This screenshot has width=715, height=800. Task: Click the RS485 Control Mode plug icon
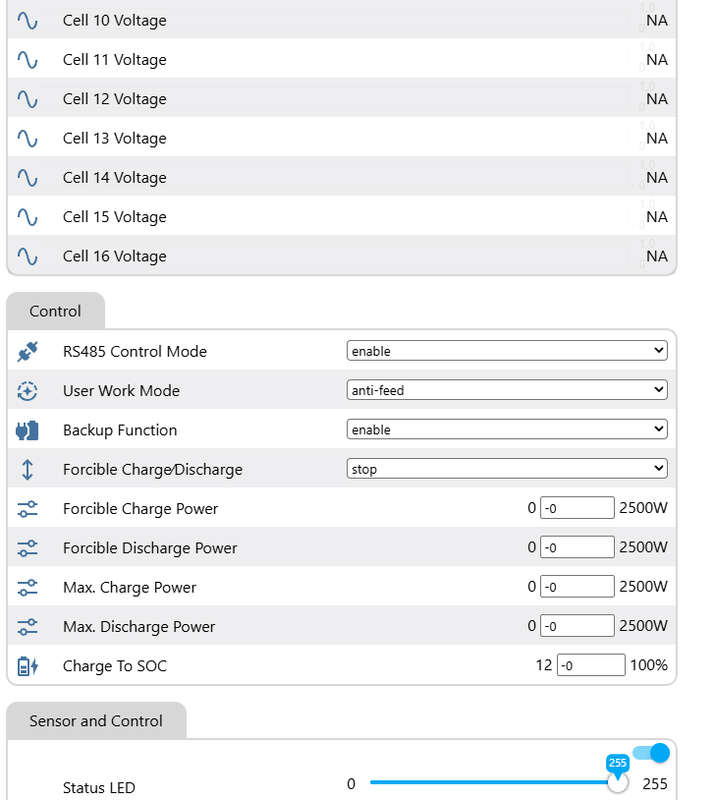coord(27,352)
